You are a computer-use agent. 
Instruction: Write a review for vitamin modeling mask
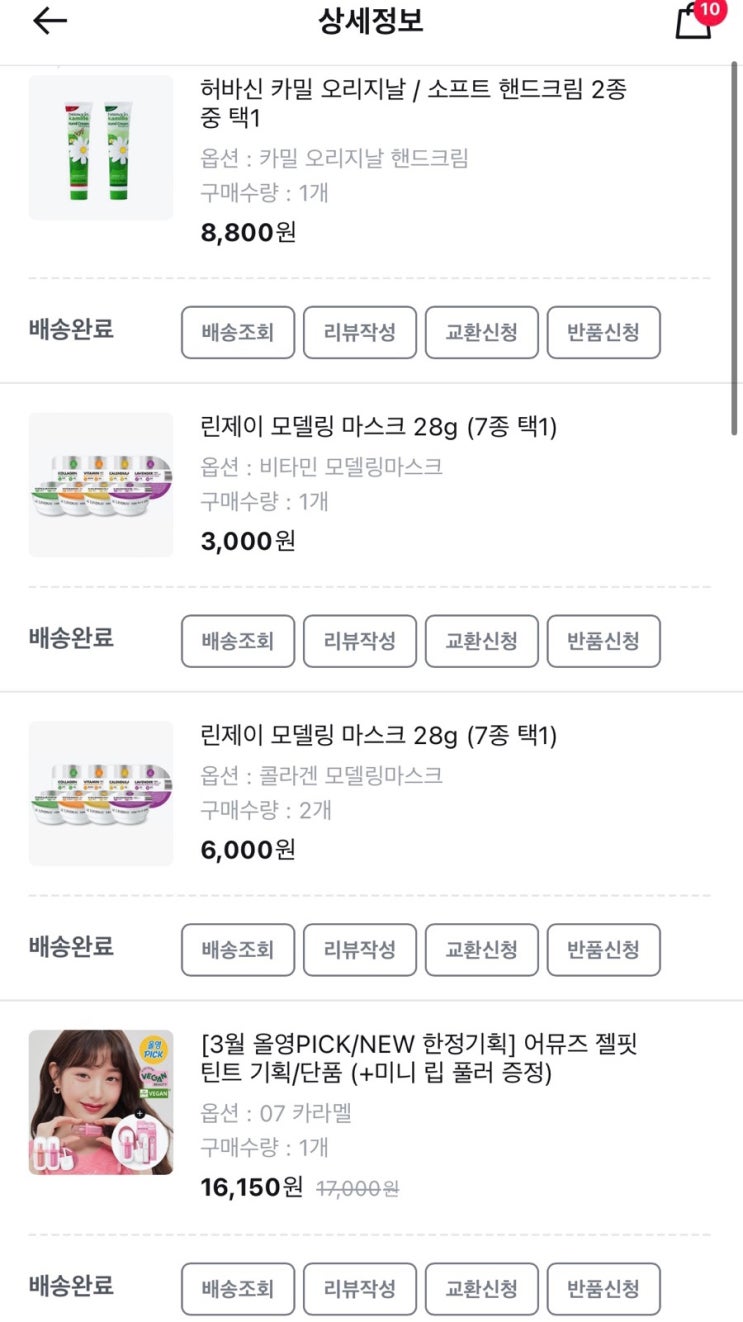[x=359, y=641]
